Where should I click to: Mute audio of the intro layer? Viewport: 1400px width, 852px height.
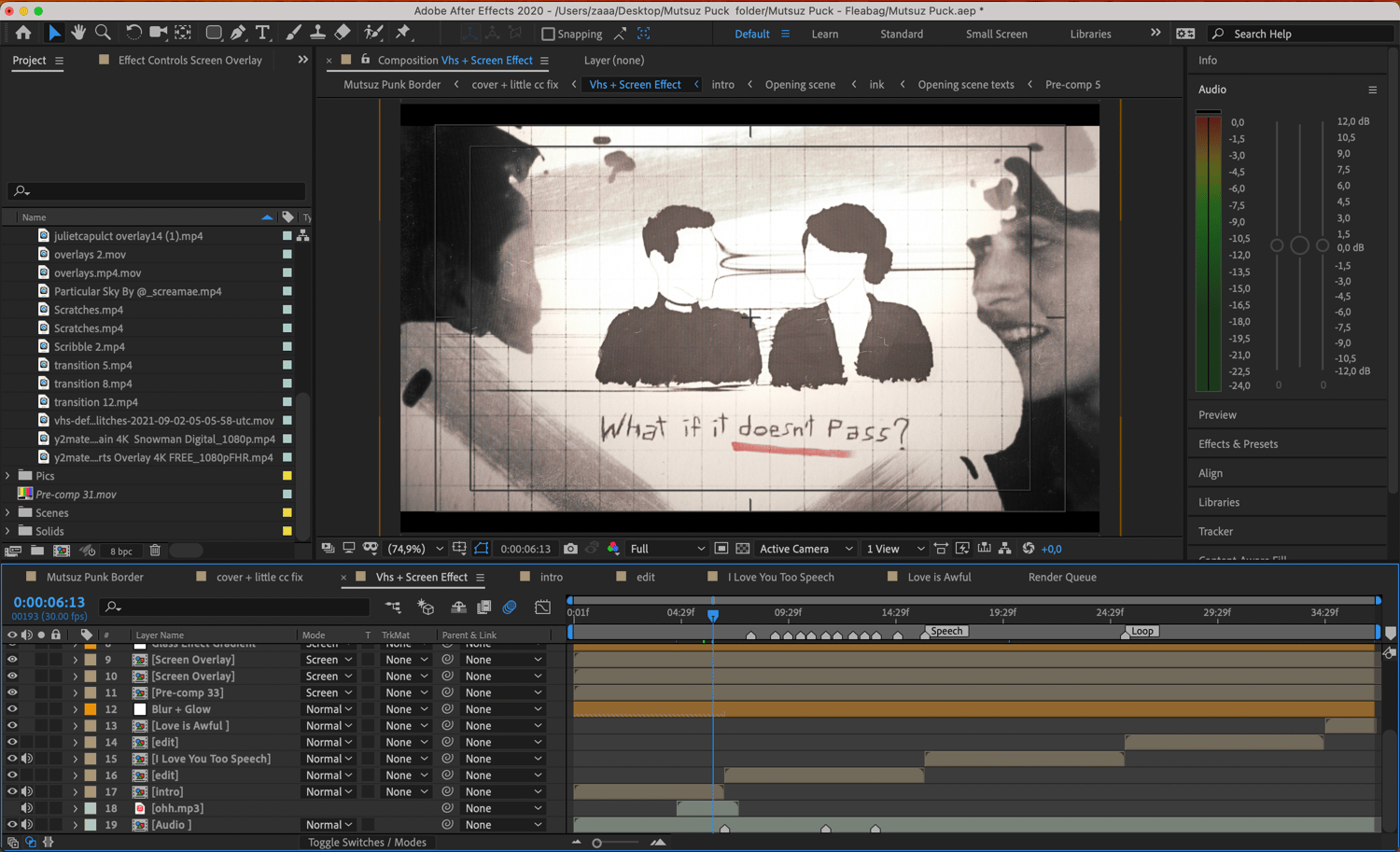pos(27,791)
